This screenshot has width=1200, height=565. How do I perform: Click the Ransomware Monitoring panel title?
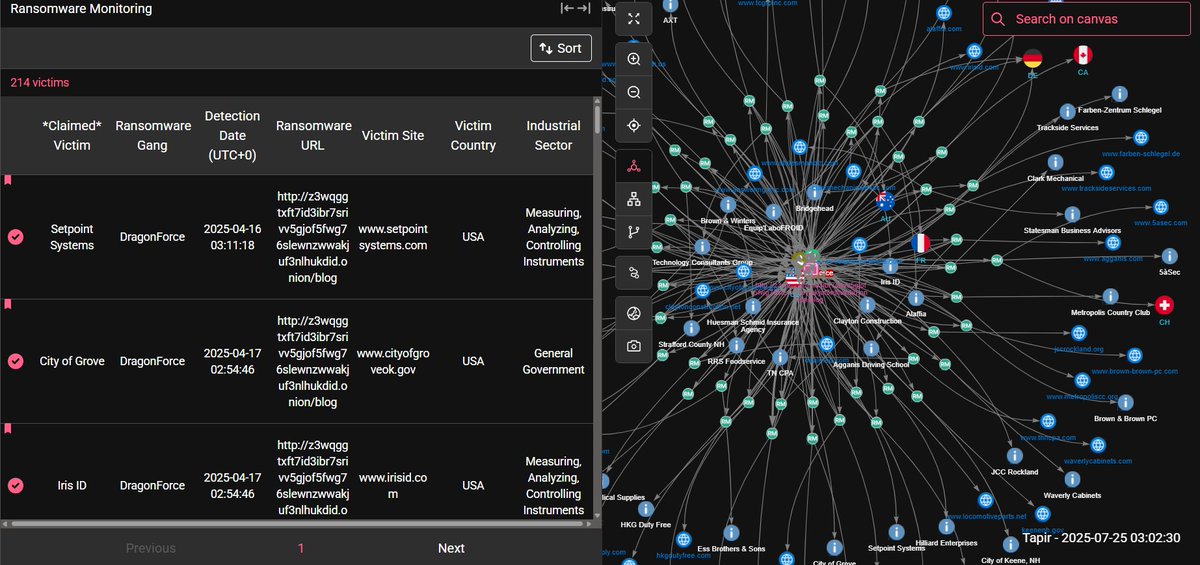pyautogui.click(x=81, y=9)
